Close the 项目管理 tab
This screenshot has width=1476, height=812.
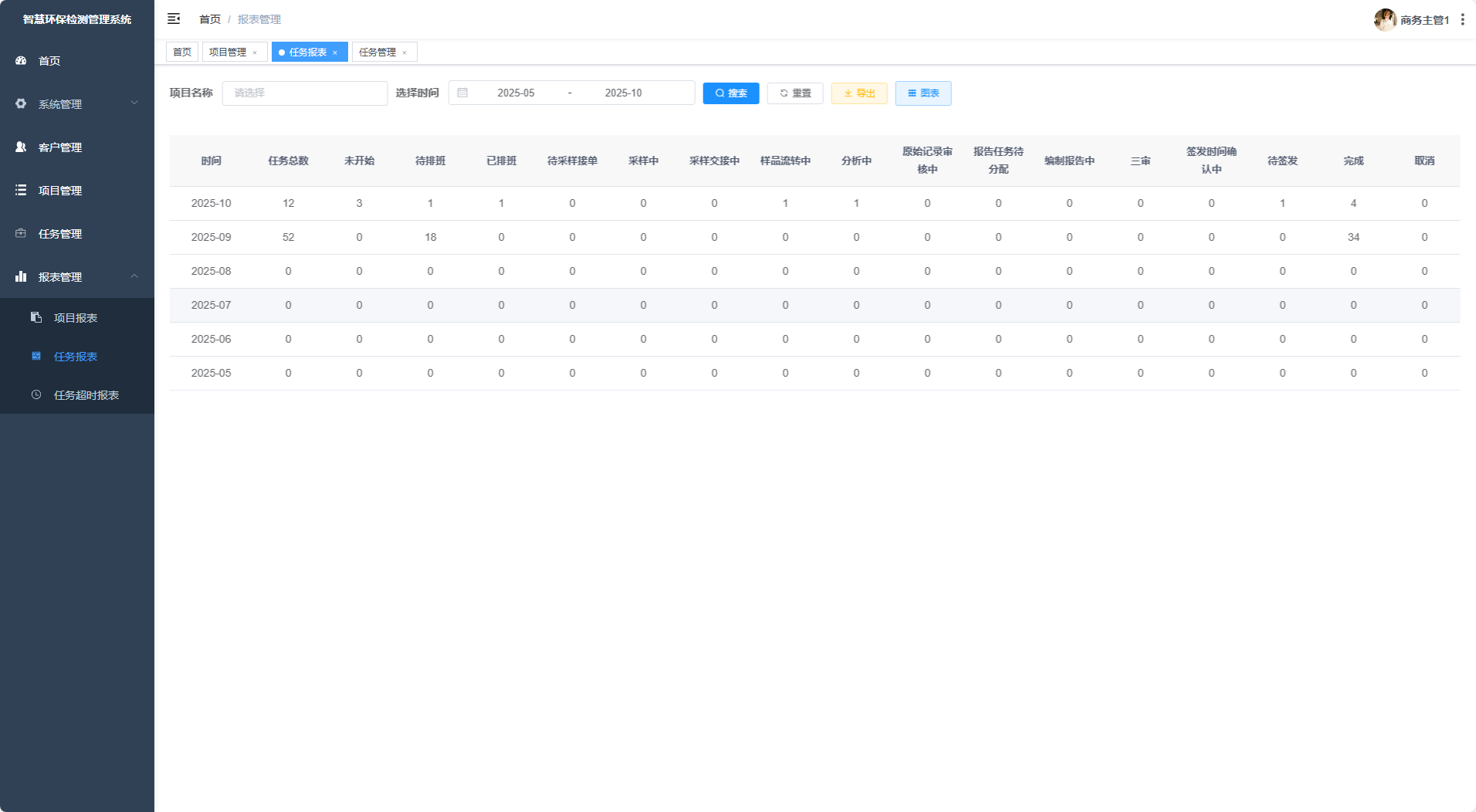tap(255, 52)
